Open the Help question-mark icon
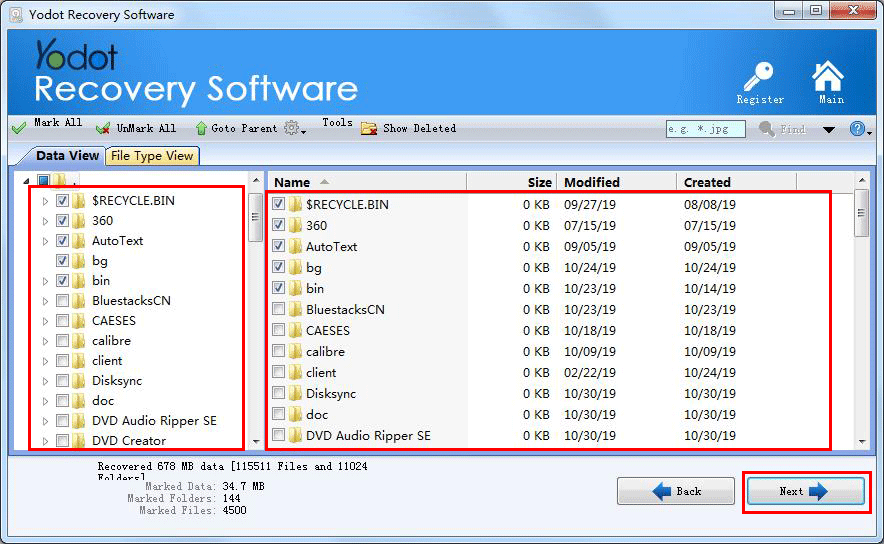The width and height of the screenshot is (884, 544). (856, 129)
